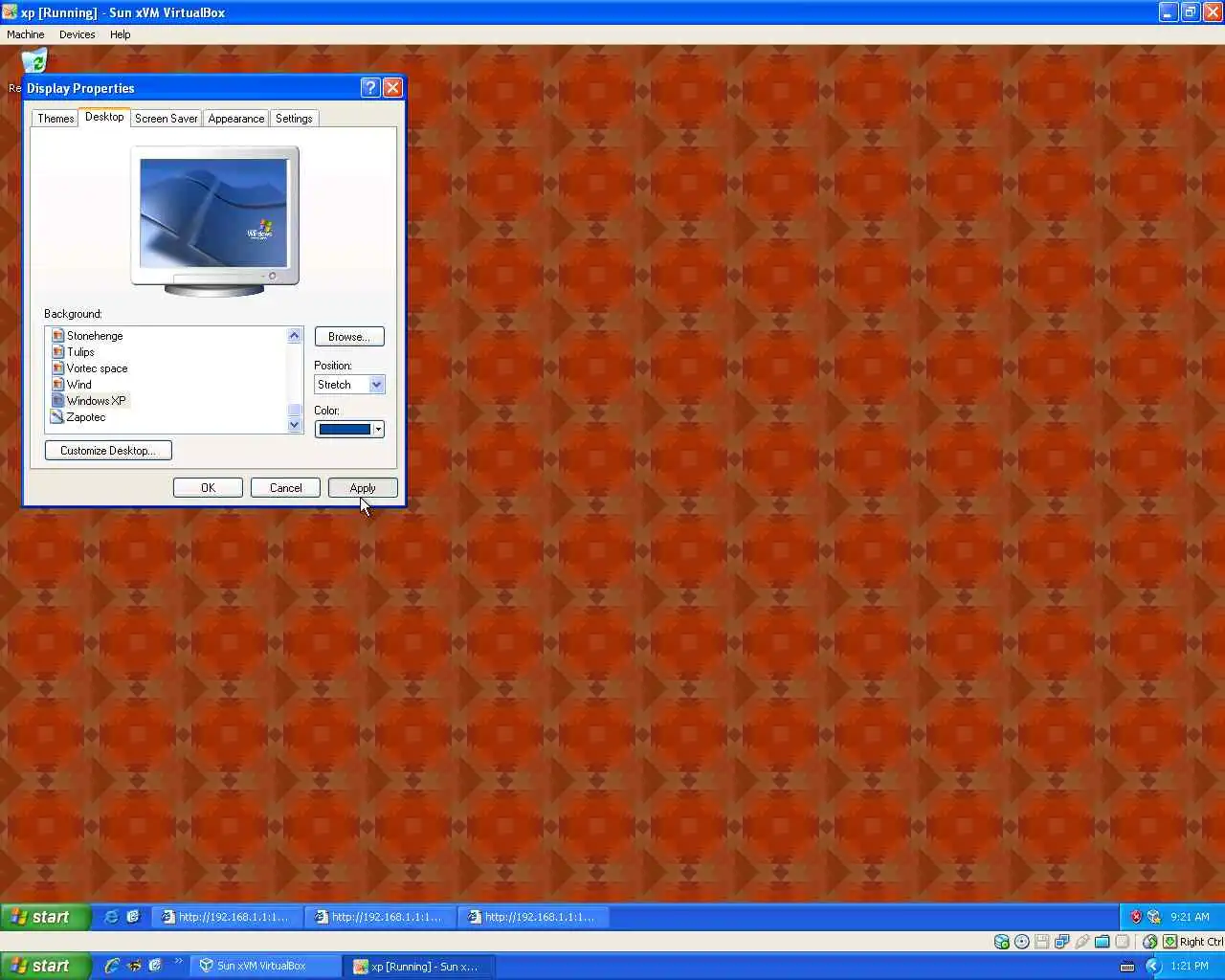The image size is (1225, 980).
Task: Click host on-screen keyboard tray icon
Action: pos(1127,967)
